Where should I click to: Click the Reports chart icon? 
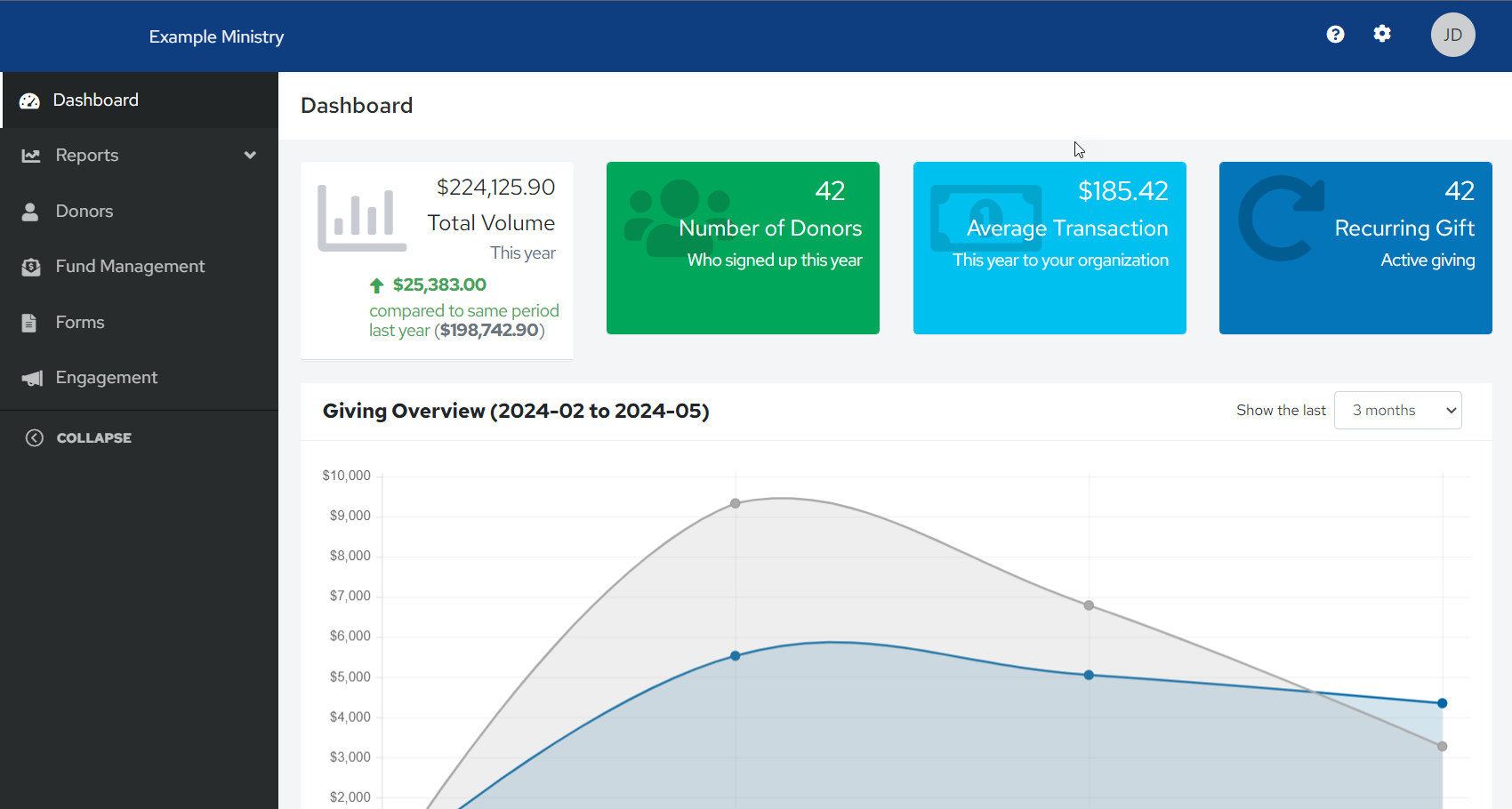pos(30,155)
